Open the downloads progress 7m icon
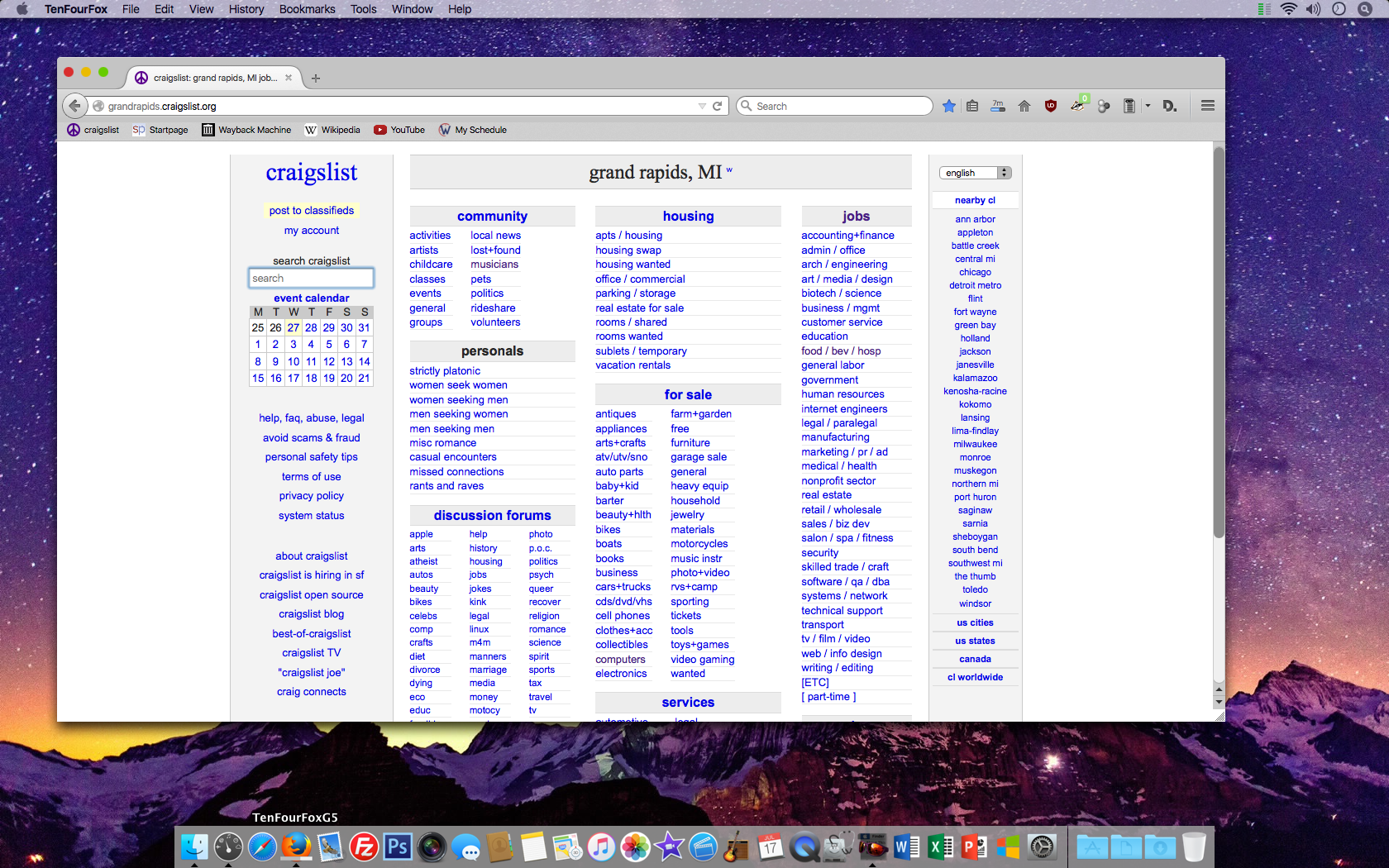This screenshot has width=1389, height=868. coord(998,106)
